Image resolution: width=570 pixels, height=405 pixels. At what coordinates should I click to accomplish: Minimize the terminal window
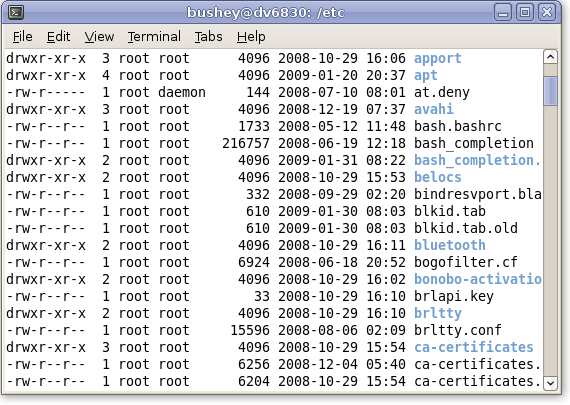[x=503, y=12]
